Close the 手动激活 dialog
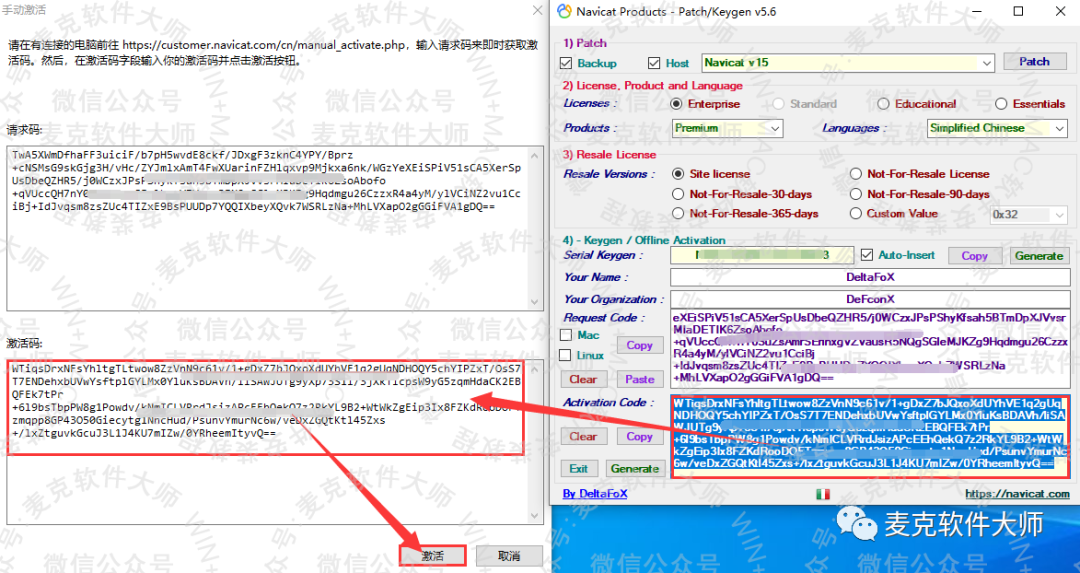 click(538, 10)
